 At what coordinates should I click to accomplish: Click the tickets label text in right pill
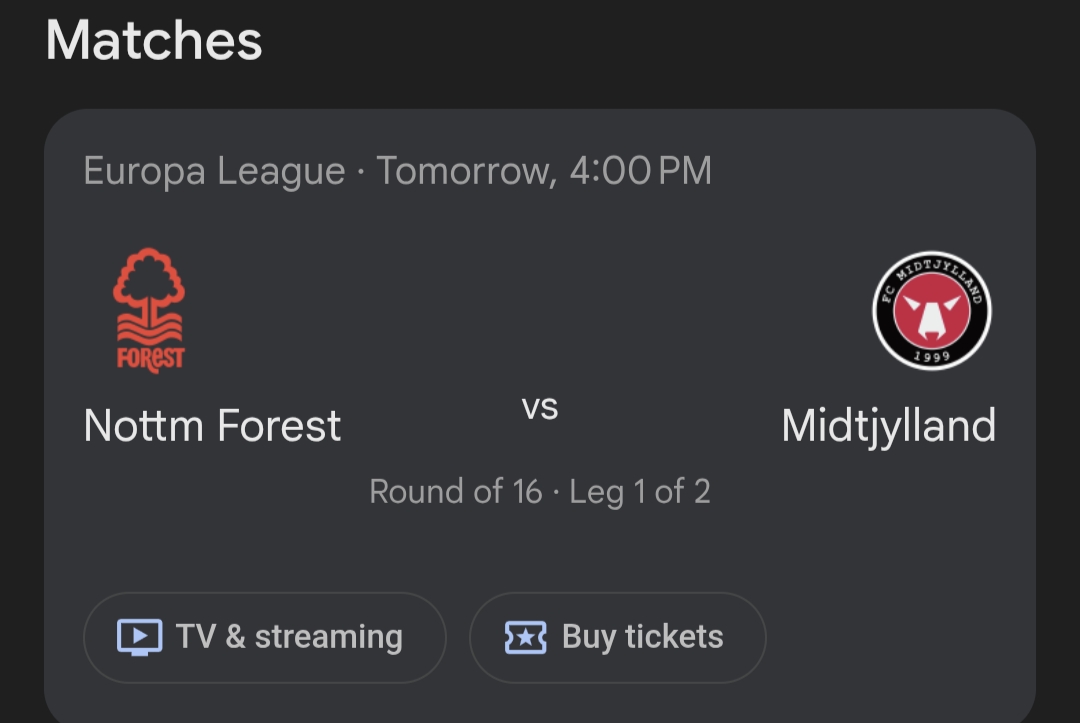coord(670,637)
